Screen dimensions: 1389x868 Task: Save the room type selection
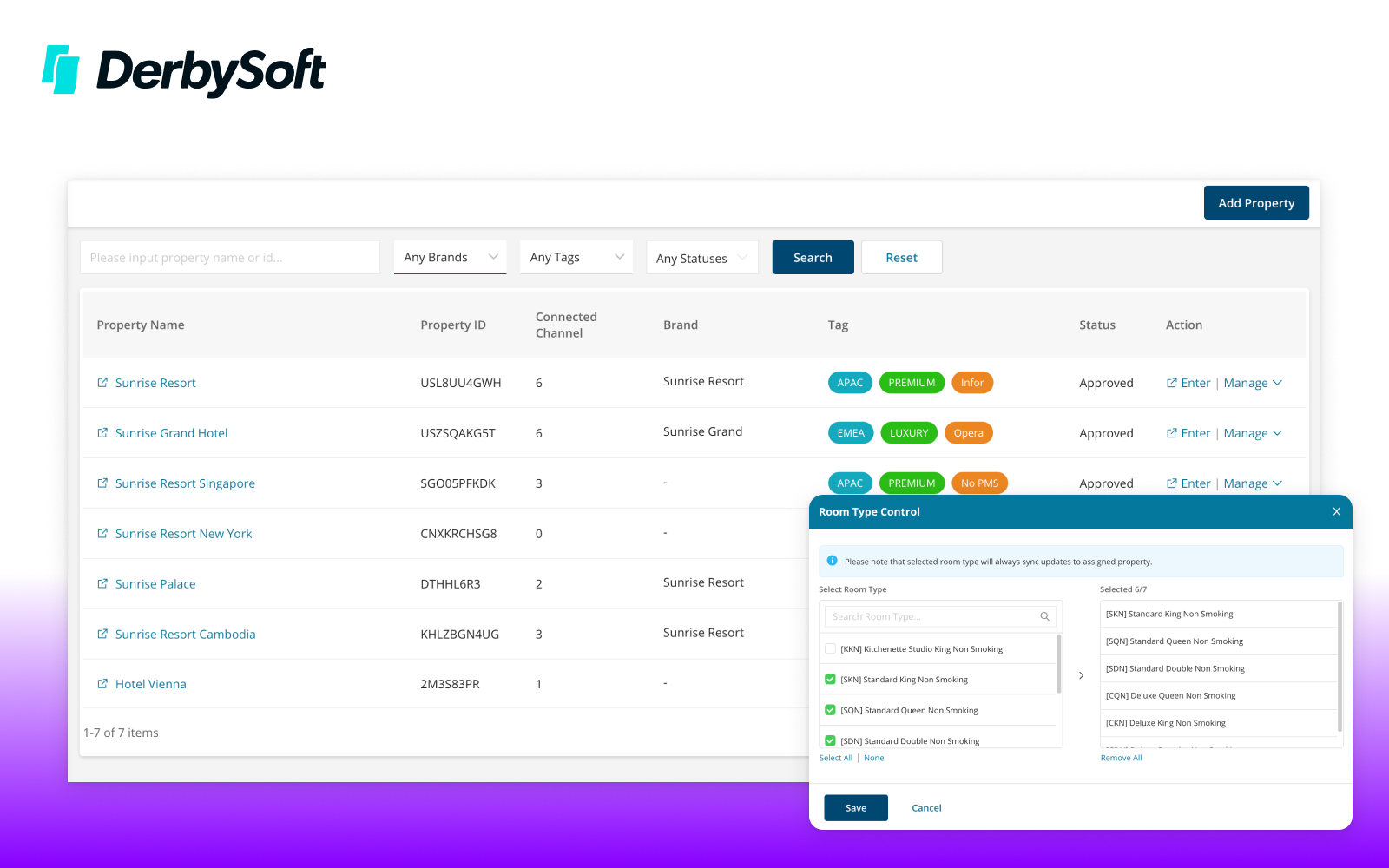click(x=856, y=808)
